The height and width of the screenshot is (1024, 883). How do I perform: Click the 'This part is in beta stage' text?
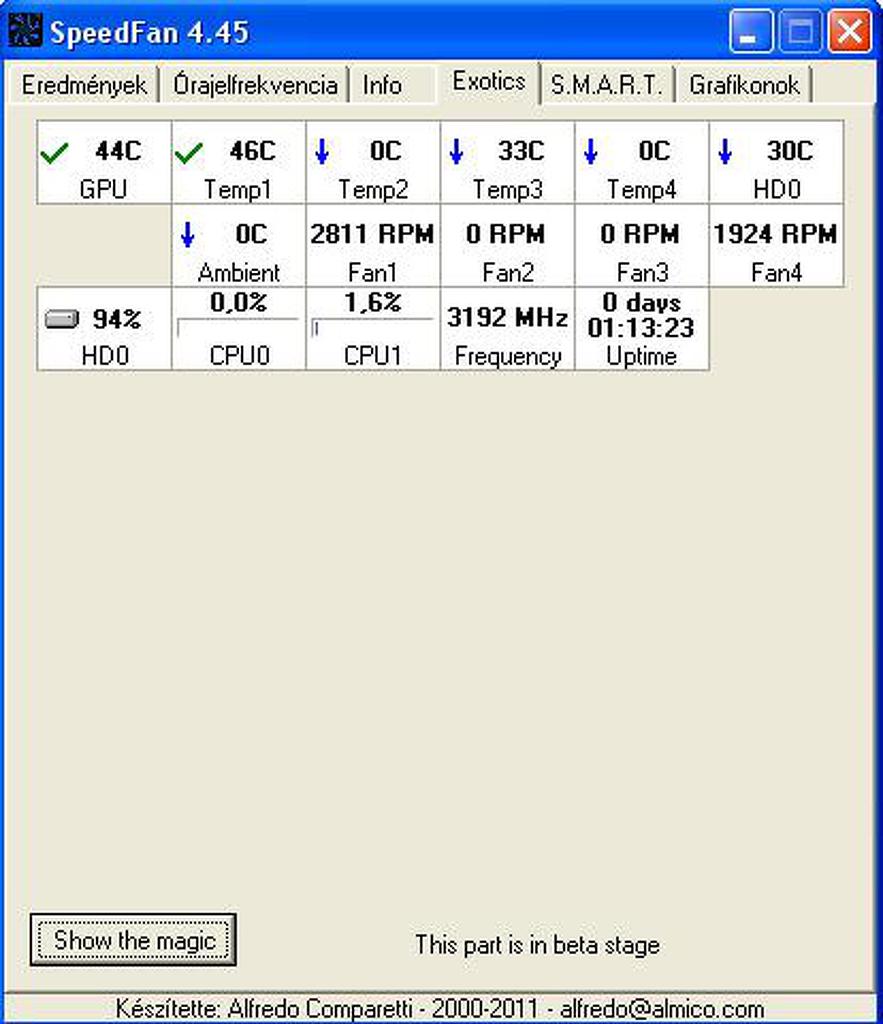[538, 945]
